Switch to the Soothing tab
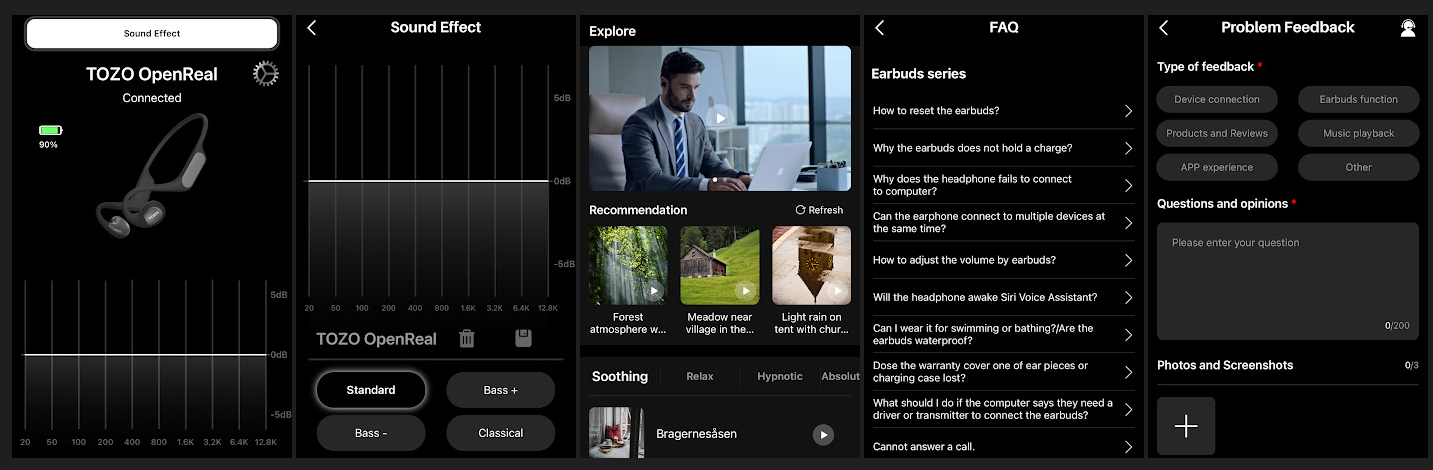 (620, 376)
